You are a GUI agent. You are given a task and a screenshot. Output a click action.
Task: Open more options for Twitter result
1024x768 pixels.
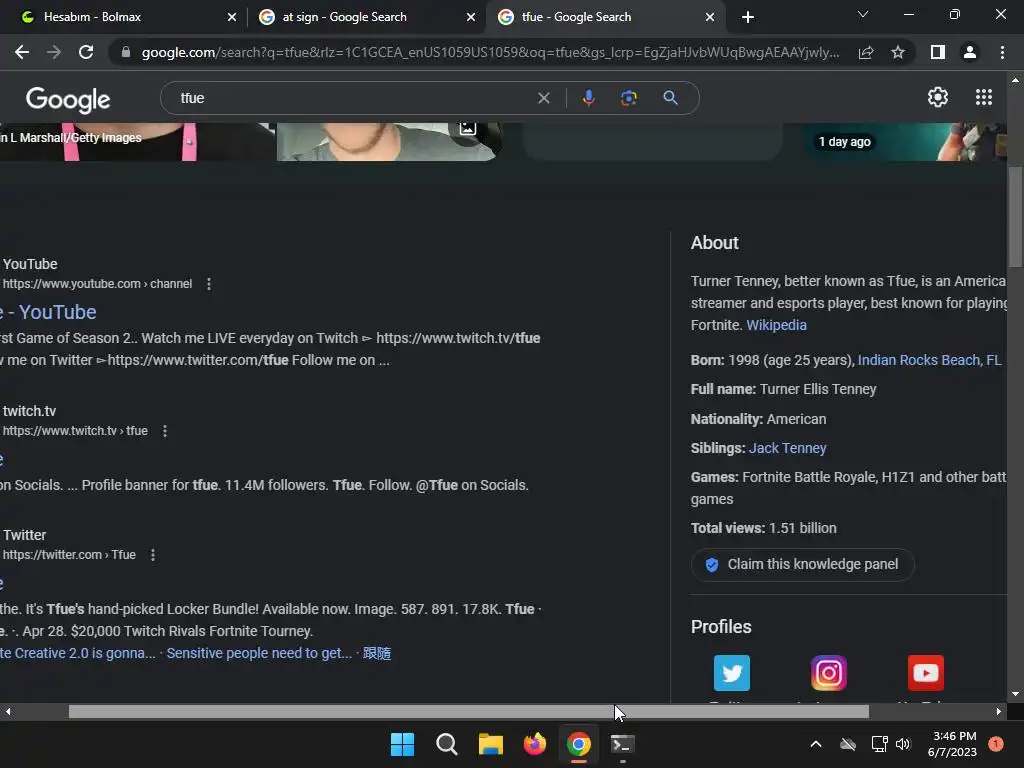(x=153, y=555)
